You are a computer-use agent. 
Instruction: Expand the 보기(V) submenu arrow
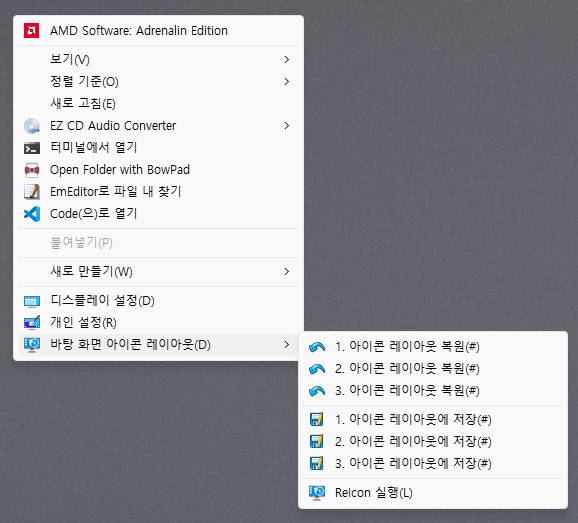[287, 59]
